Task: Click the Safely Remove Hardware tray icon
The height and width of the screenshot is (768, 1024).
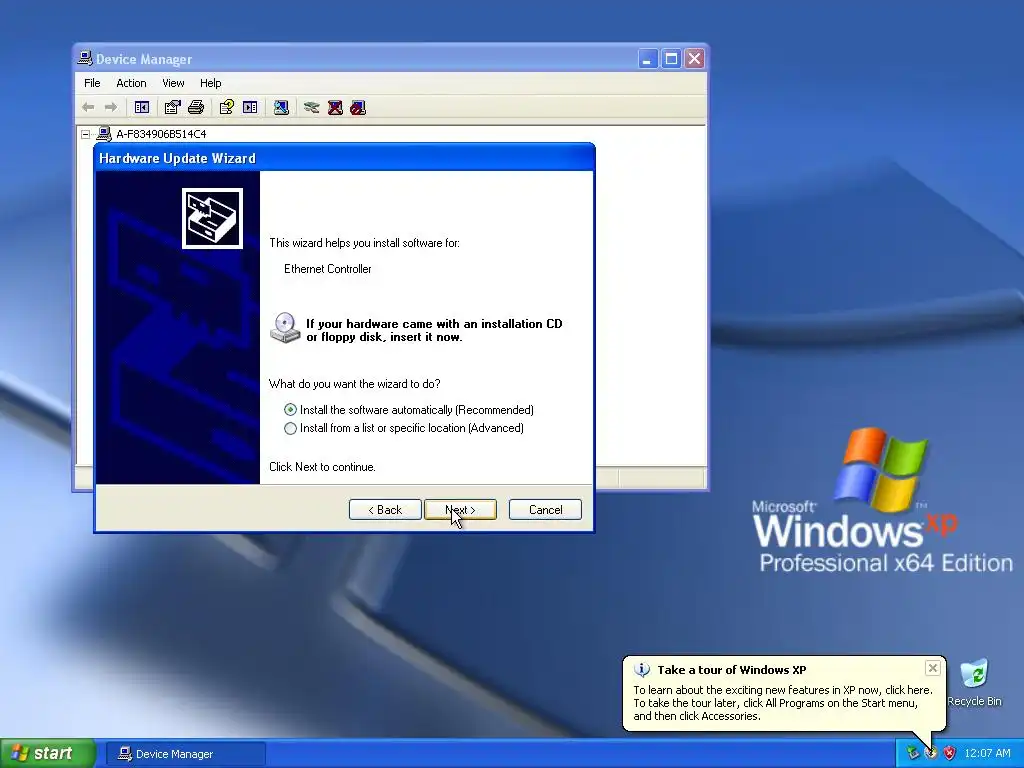Action: point(912,753)
